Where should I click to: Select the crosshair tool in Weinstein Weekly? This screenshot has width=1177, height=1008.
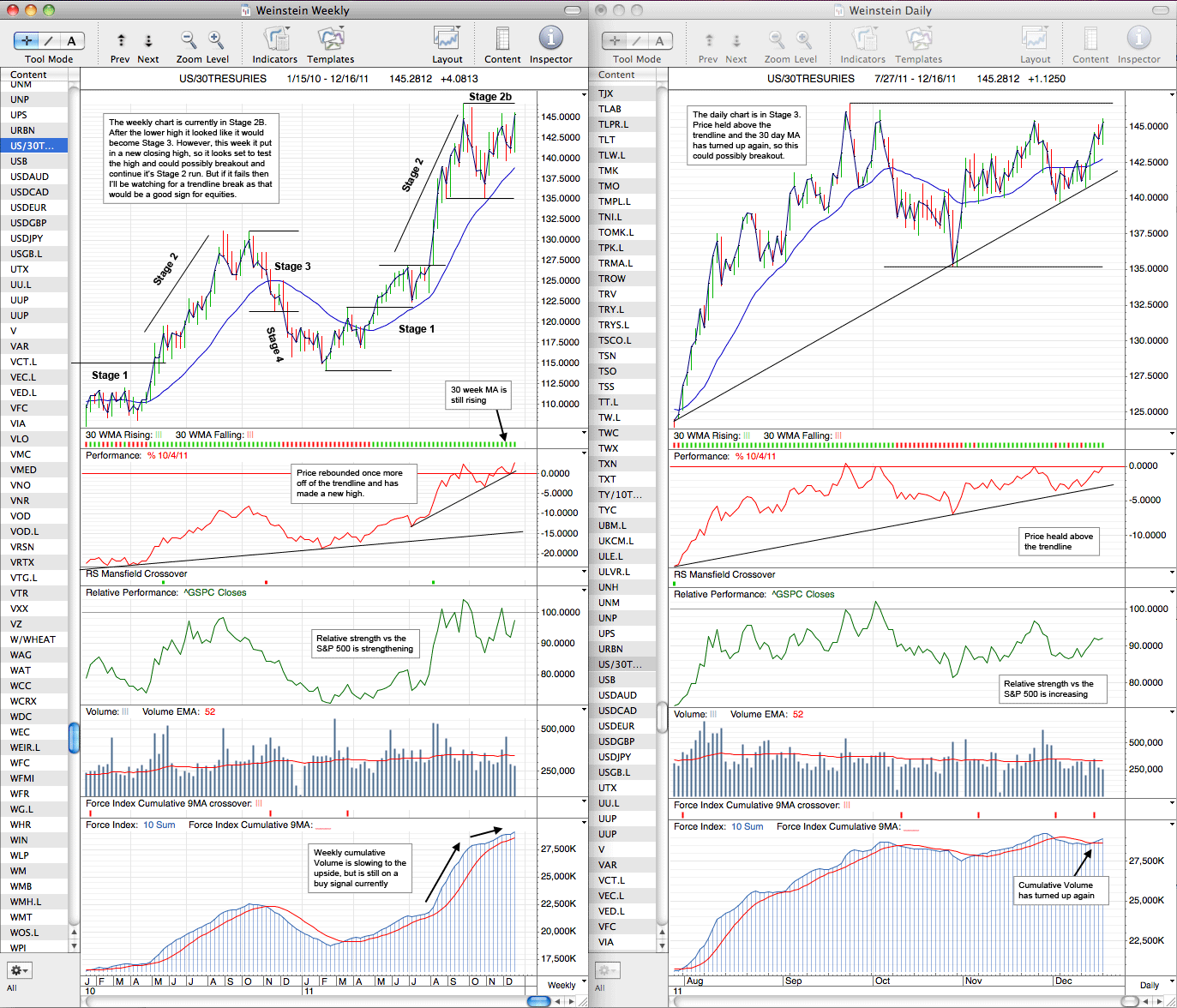tap(27, 40)
